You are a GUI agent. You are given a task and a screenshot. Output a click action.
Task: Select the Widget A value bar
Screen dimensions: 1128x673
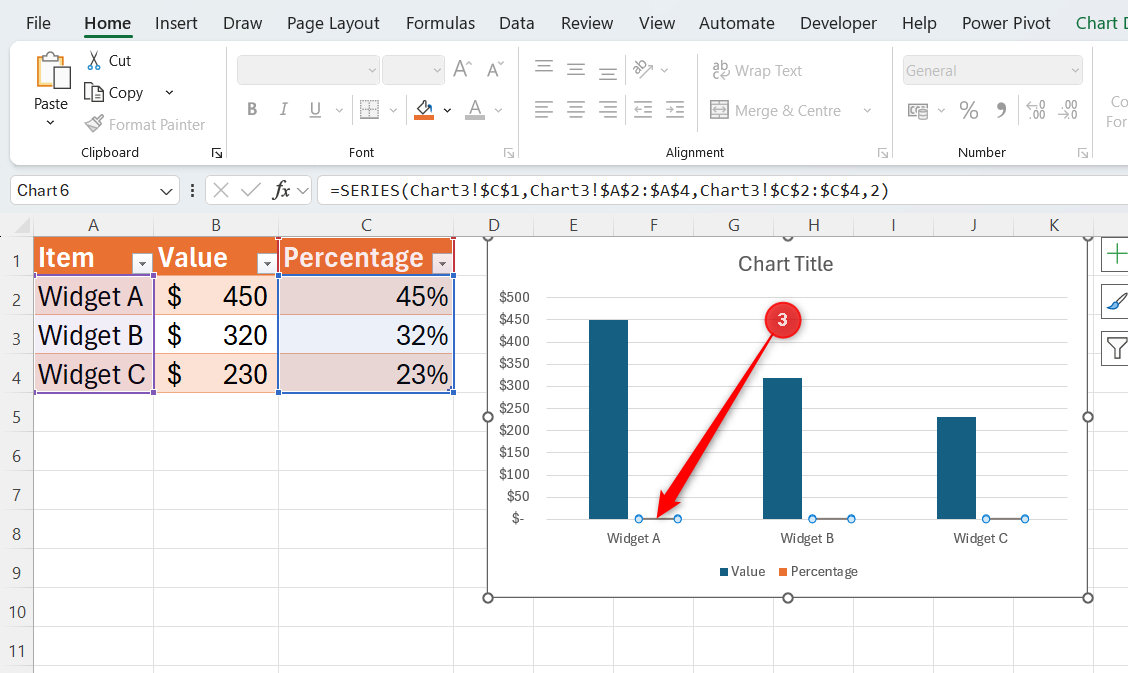click(609, 419)
